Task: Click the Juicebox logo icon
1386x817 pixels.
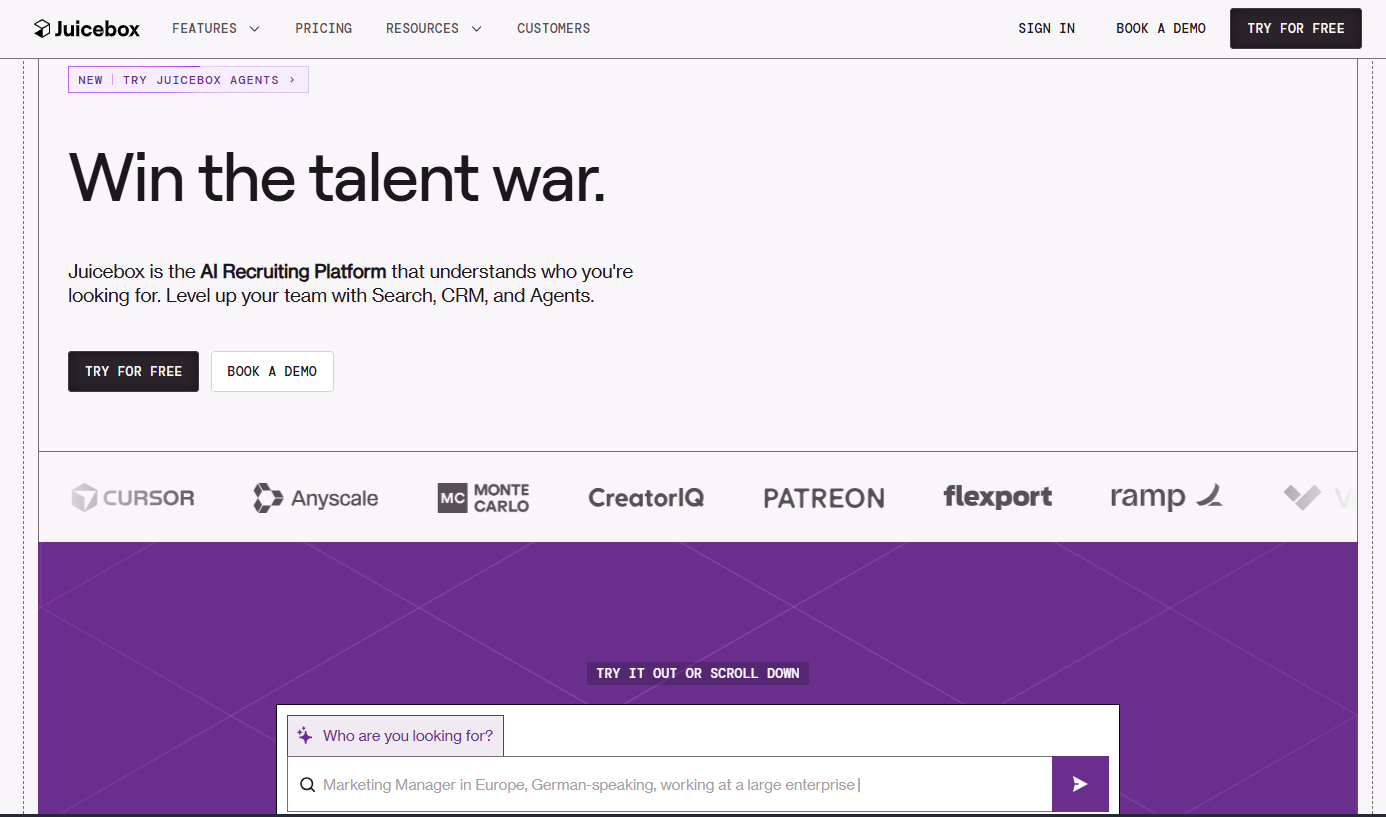Action: click(x=42, y=29)
